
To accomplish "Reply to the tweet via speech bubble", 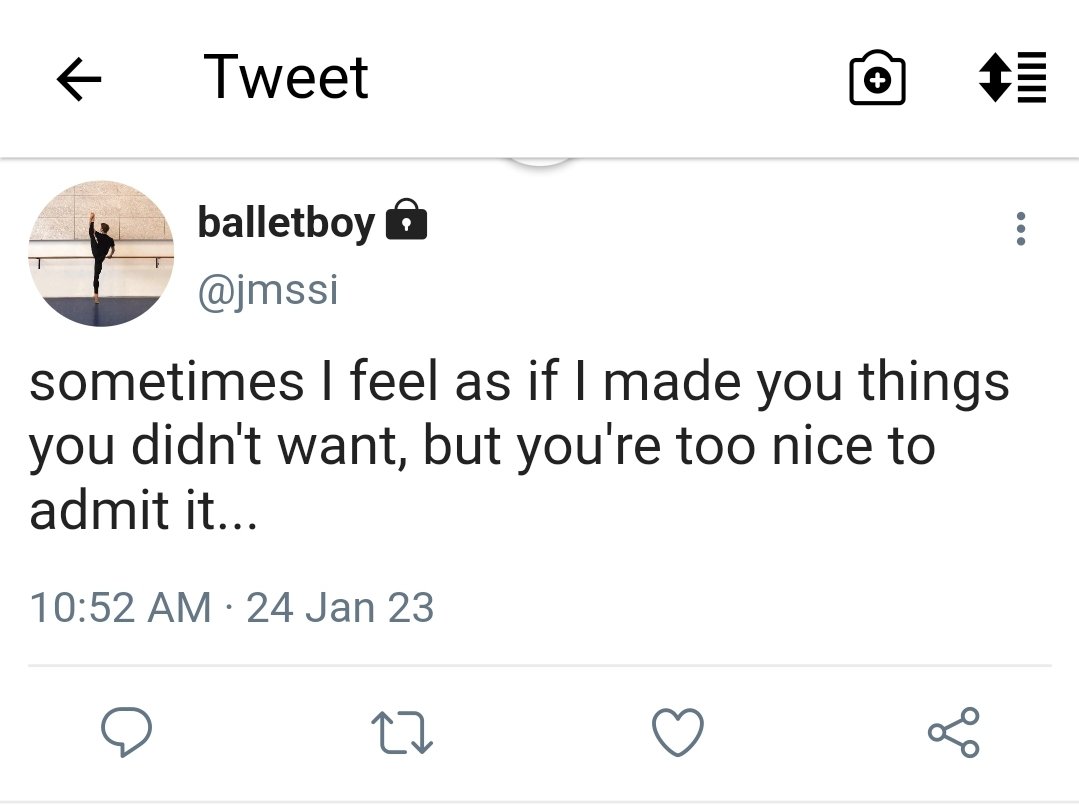I will coord(126,732).
